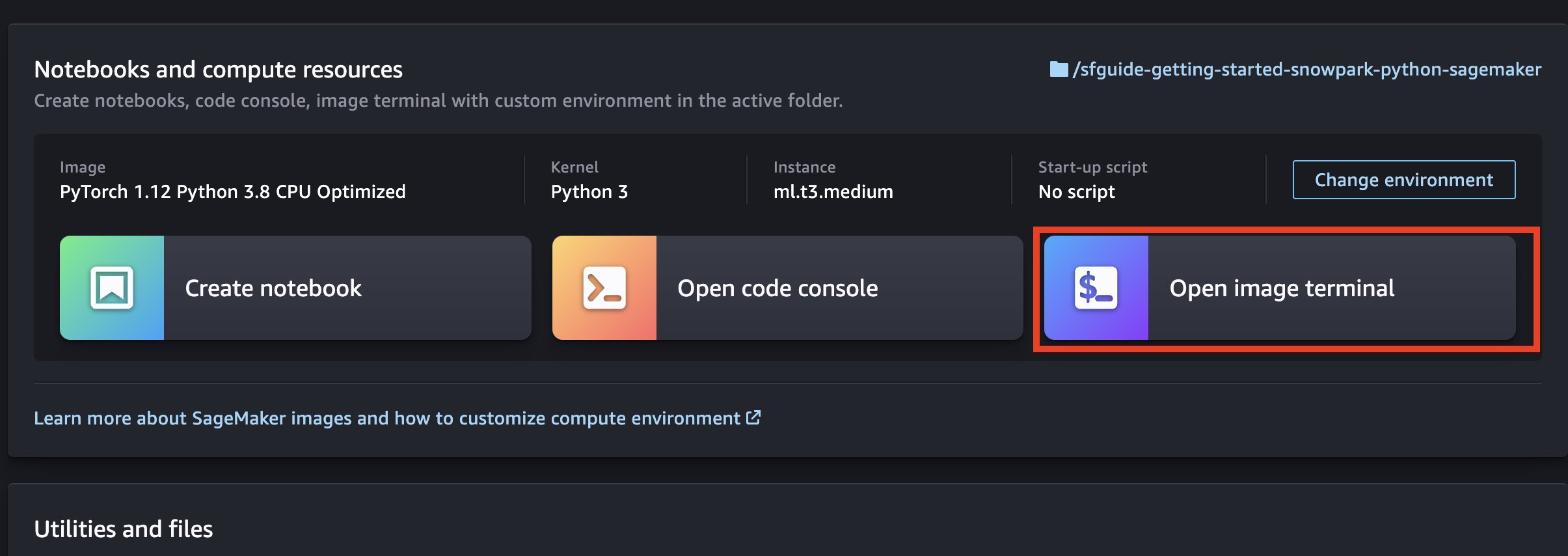Click the Create notebooks description subtitle text
1568x556 pixels.
click(438, 100)
